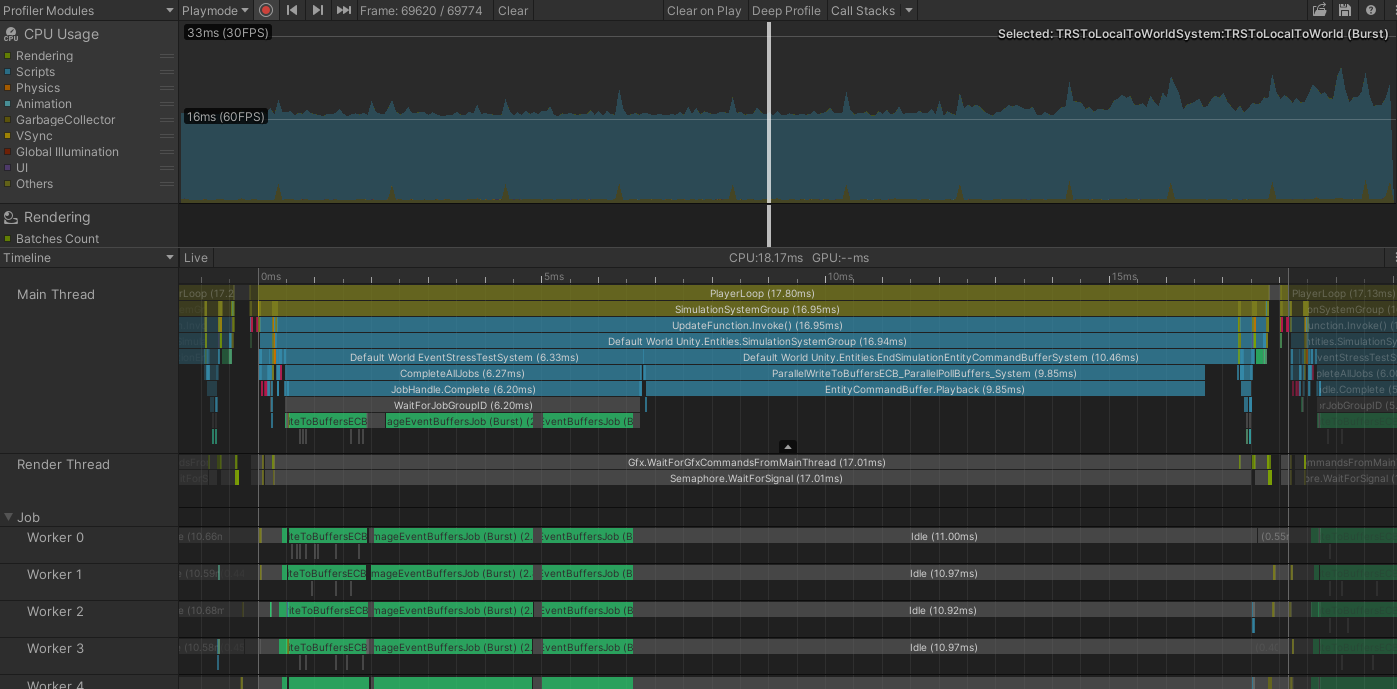The width and height of the screenshot is (1397, 689).
Task: Select Idle (11.00ms) on Worker 0
Action: (944, 537)
